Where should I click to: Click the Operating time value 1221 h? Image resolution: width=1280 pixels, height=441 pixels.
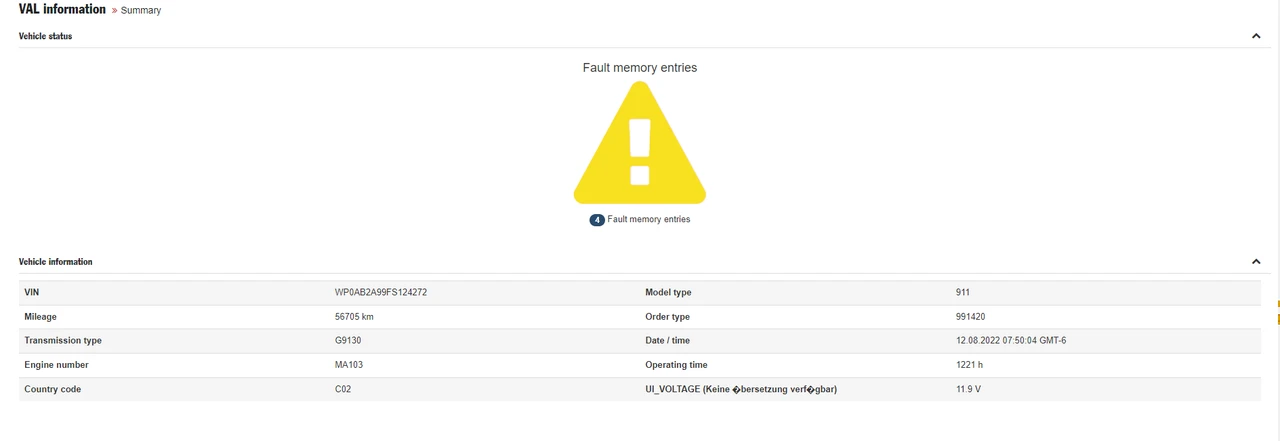point(970,365)
